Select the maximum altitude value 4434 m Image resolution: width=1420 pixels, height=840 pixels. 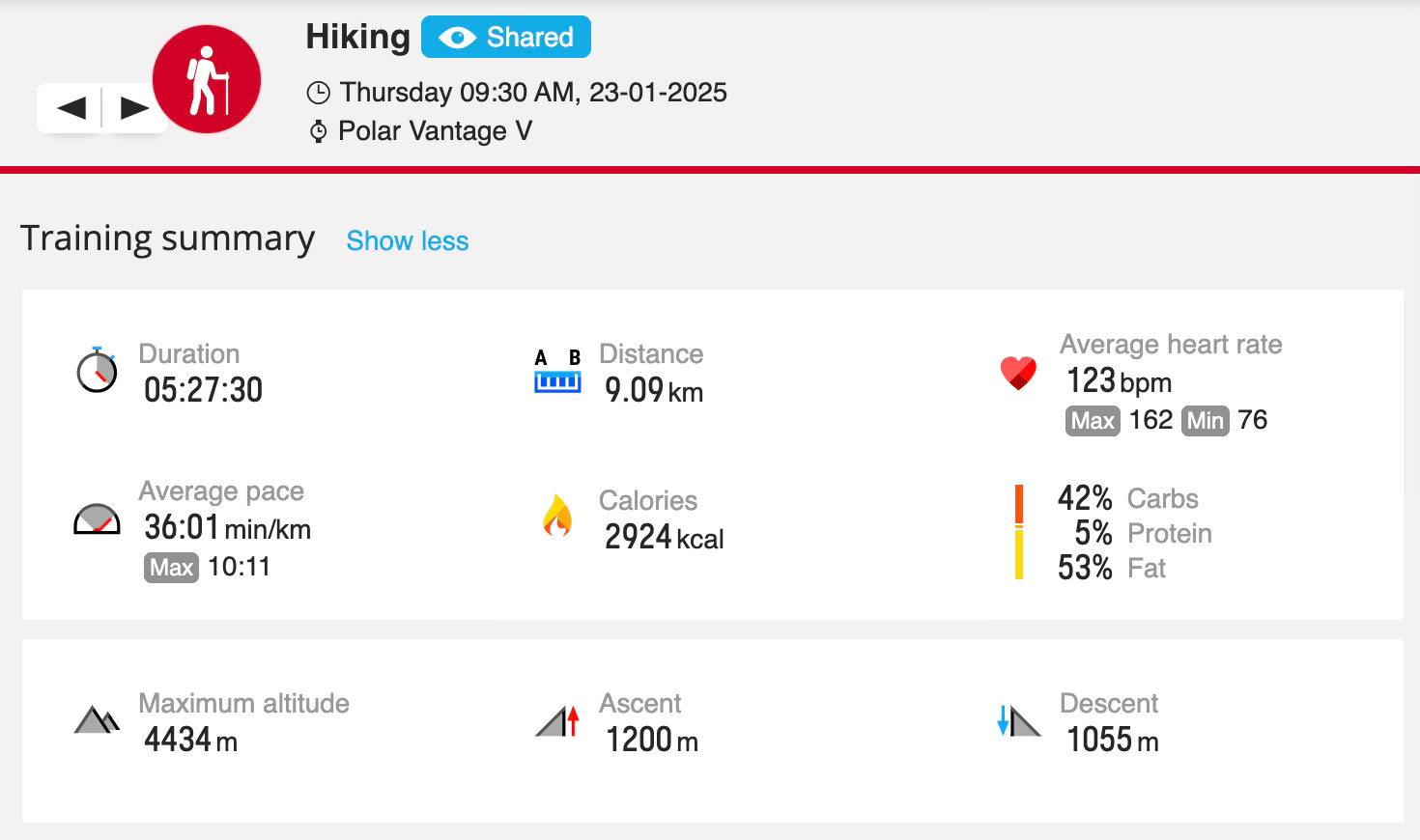(x=190, y=740)
